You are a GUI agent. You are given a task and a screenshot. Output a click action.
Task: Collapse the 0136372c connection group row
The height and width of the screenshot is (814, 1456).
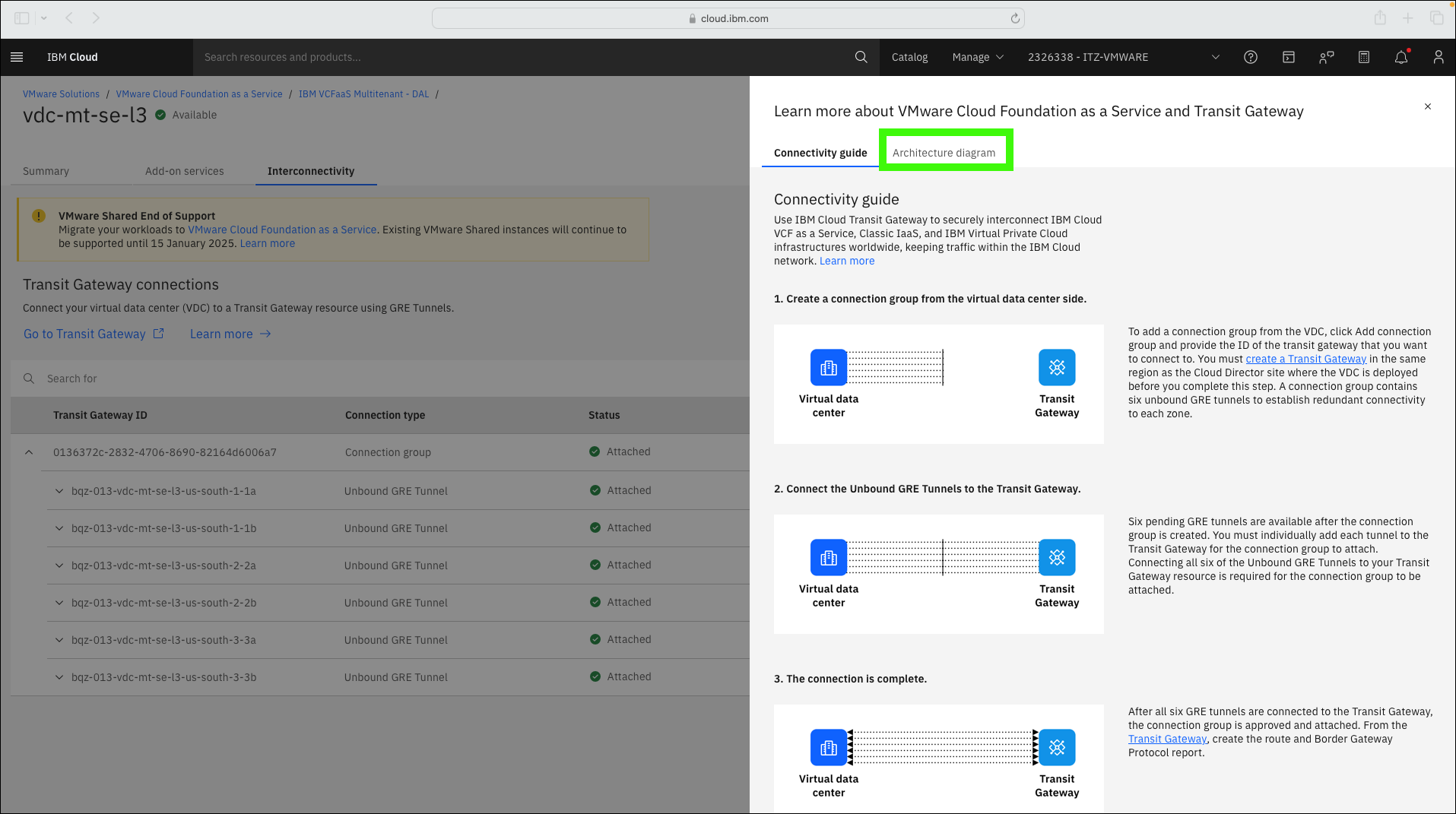pyautogui.click(x=29, y=452)
